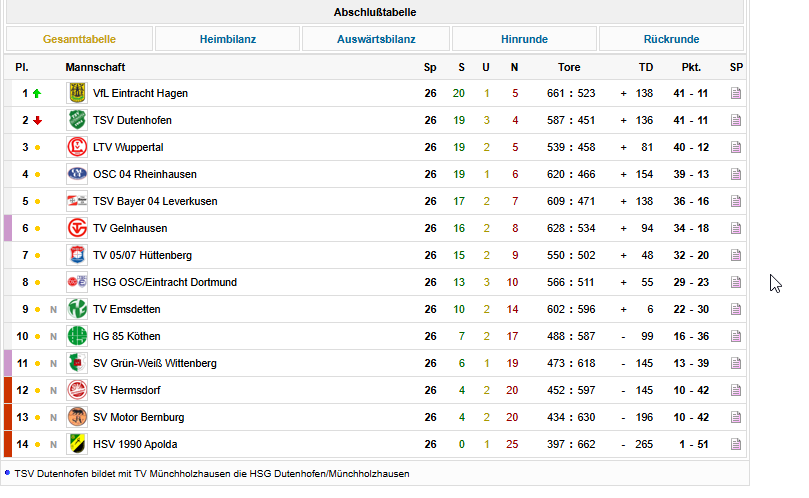Viewport: 809px width, 498px height.
Task: Open the TSV Bayer 04 Leverkusen team link
Action: (155, 201)
